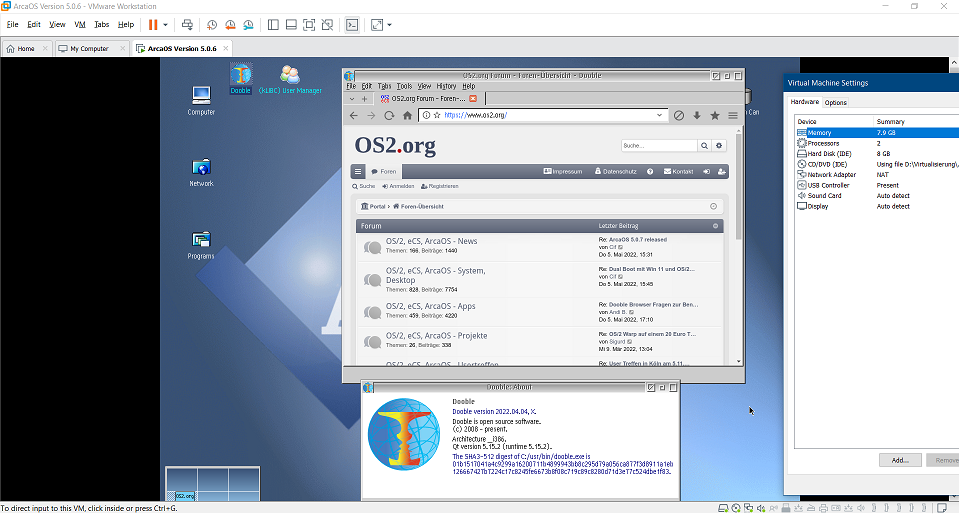Select Processors in the device list
Screen dimensions: 959x514
823,143
